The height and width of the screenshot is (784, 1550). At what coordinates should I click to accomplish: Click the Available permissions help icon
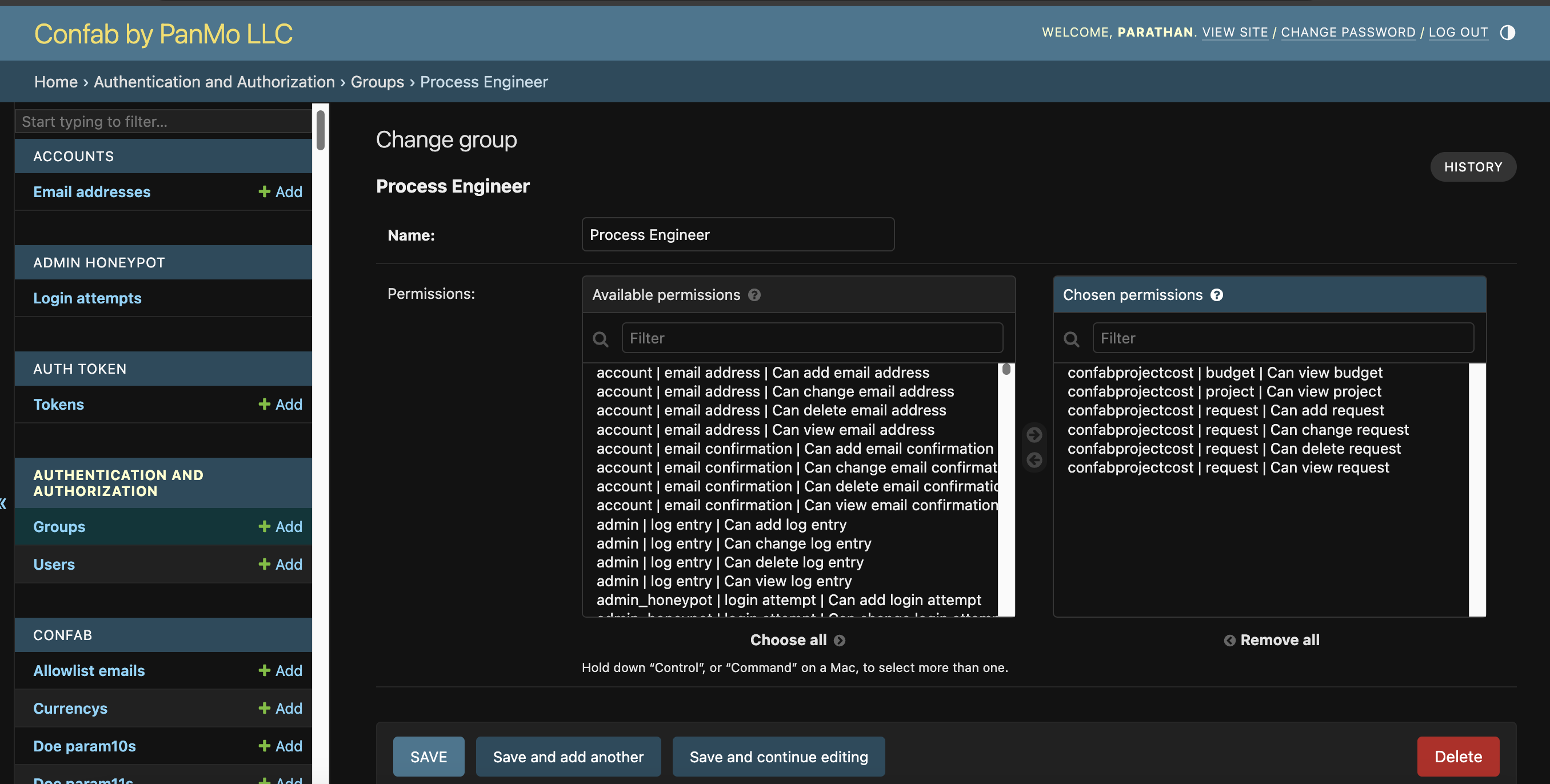(x=754, y=295)
